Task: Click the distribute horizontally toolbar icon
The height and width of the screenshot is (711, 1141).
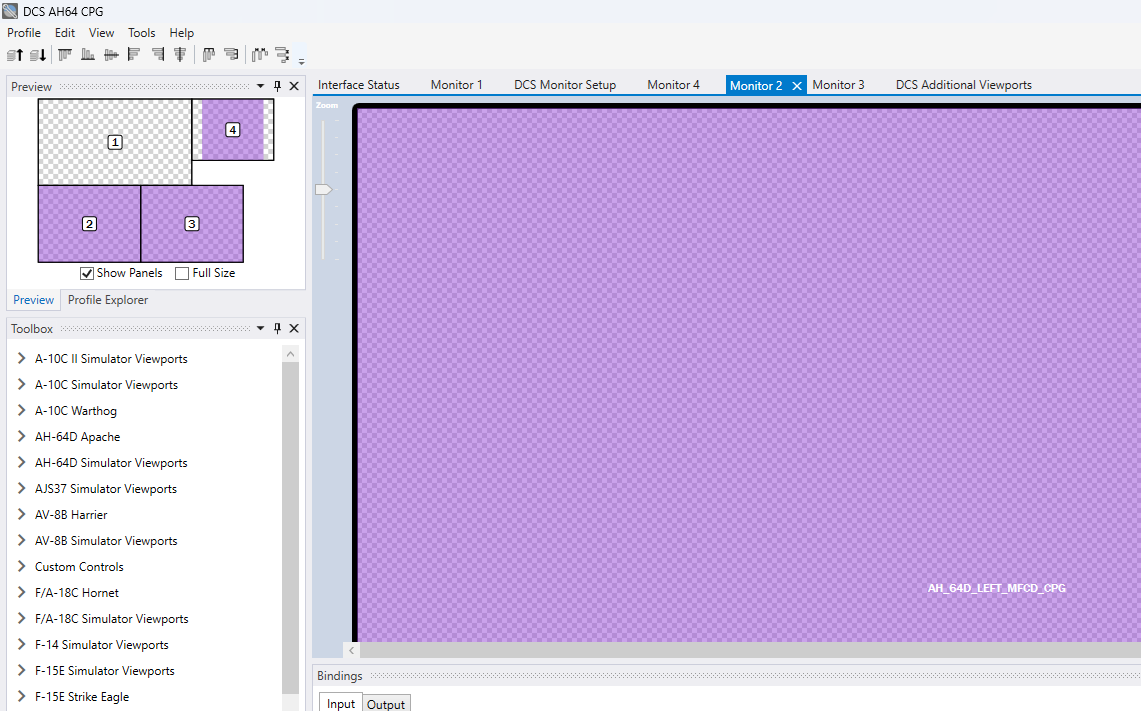Action: click(259, 55)
